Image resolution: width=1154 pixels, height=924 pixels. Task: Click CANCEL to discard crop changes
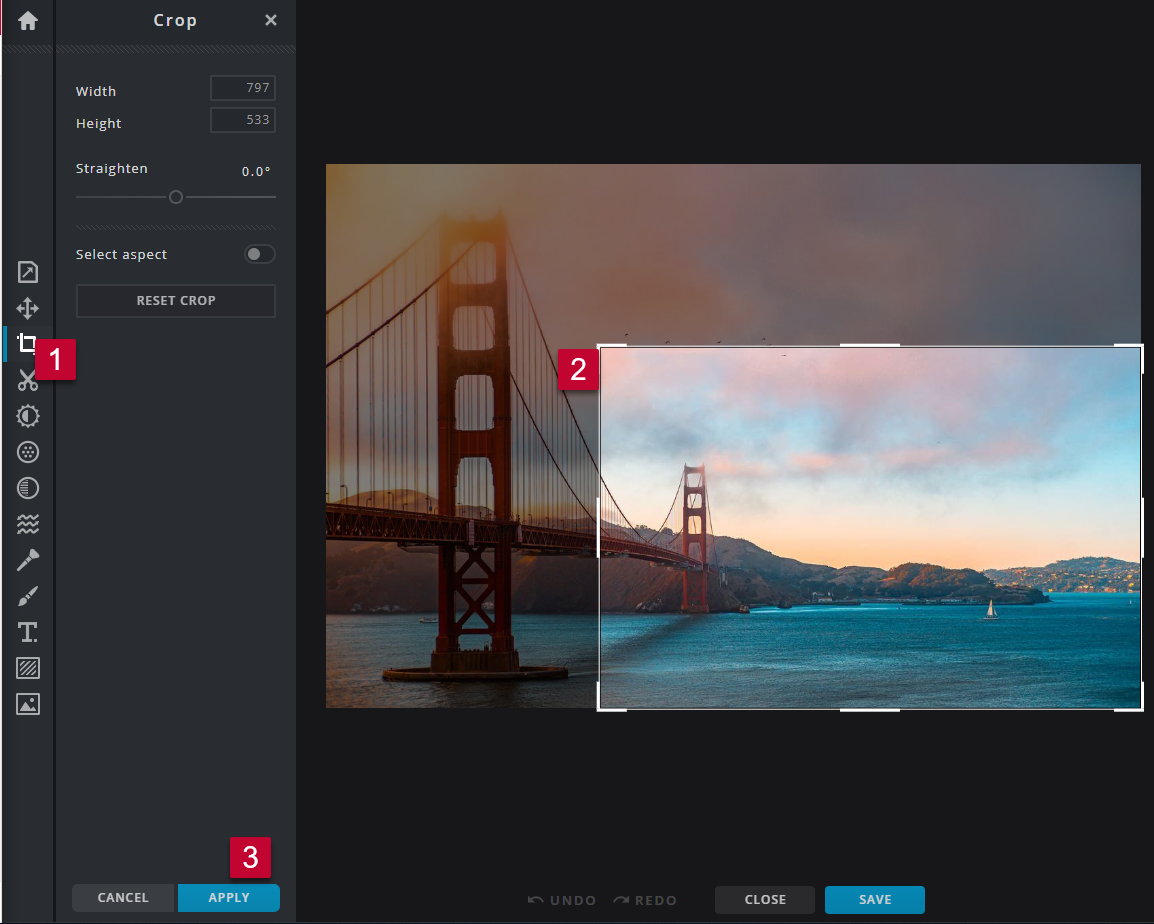tap(123, 897)
